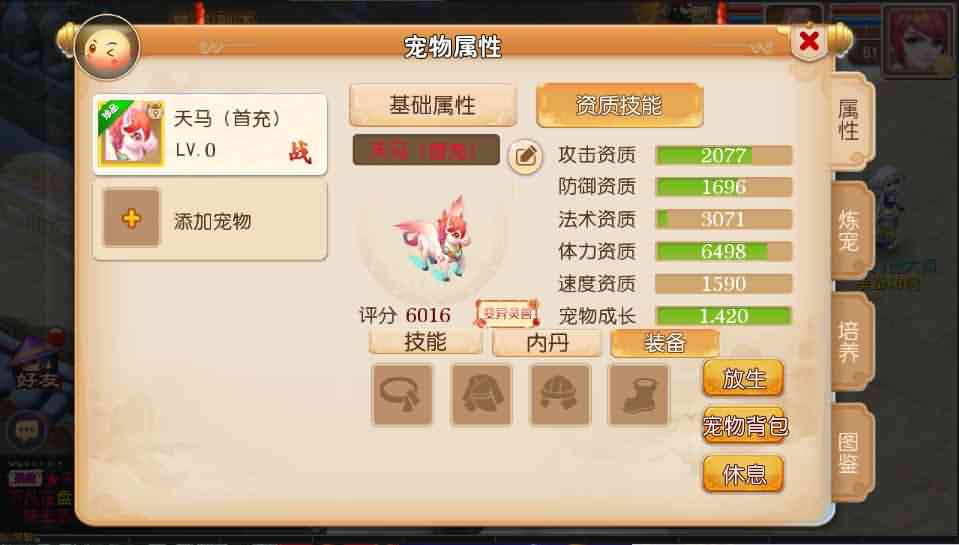
Task: Open the 炼宠 side tab
Action: 850,231
